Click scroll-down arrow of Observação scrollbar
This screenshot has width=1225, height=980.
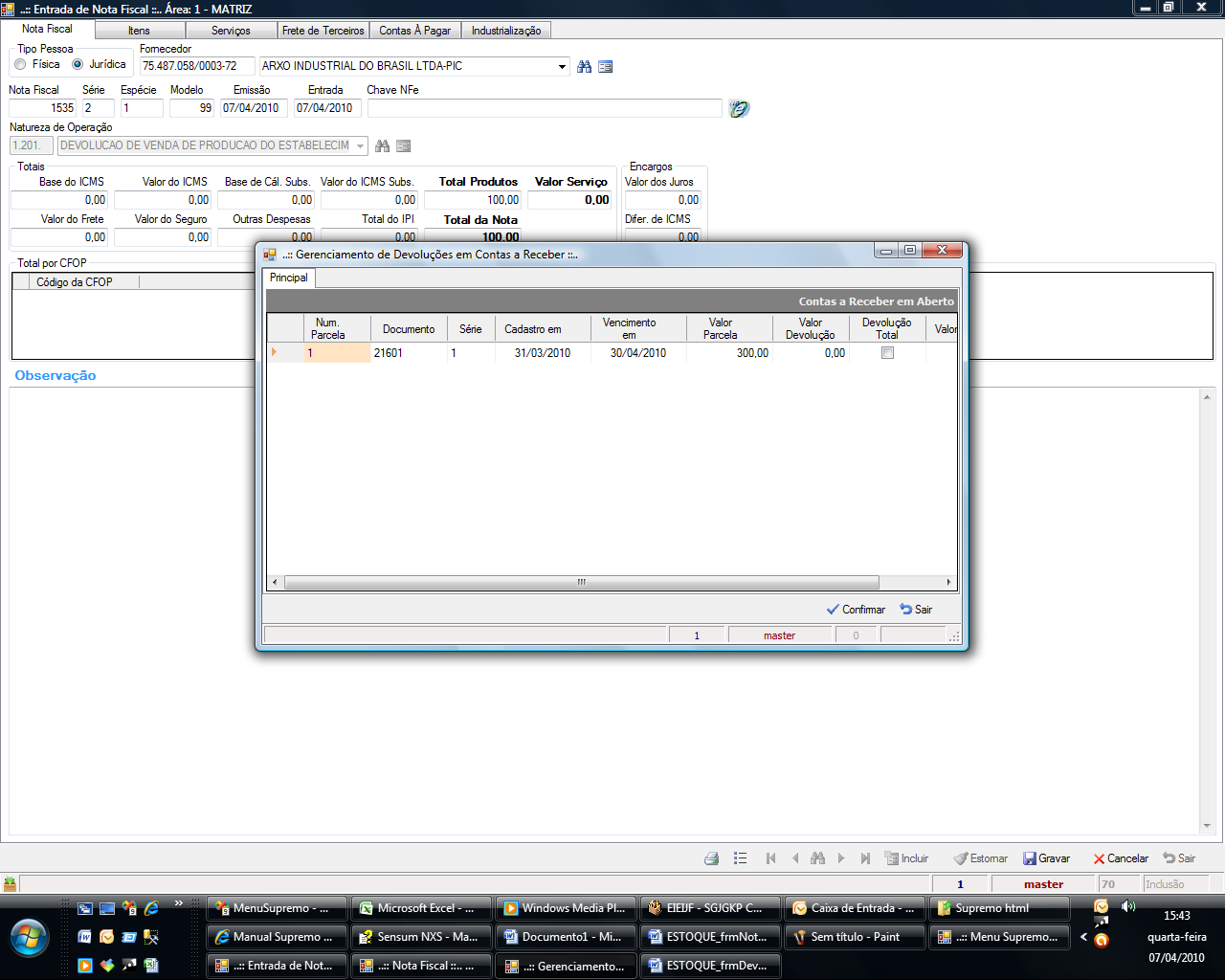click(1207, 826)
